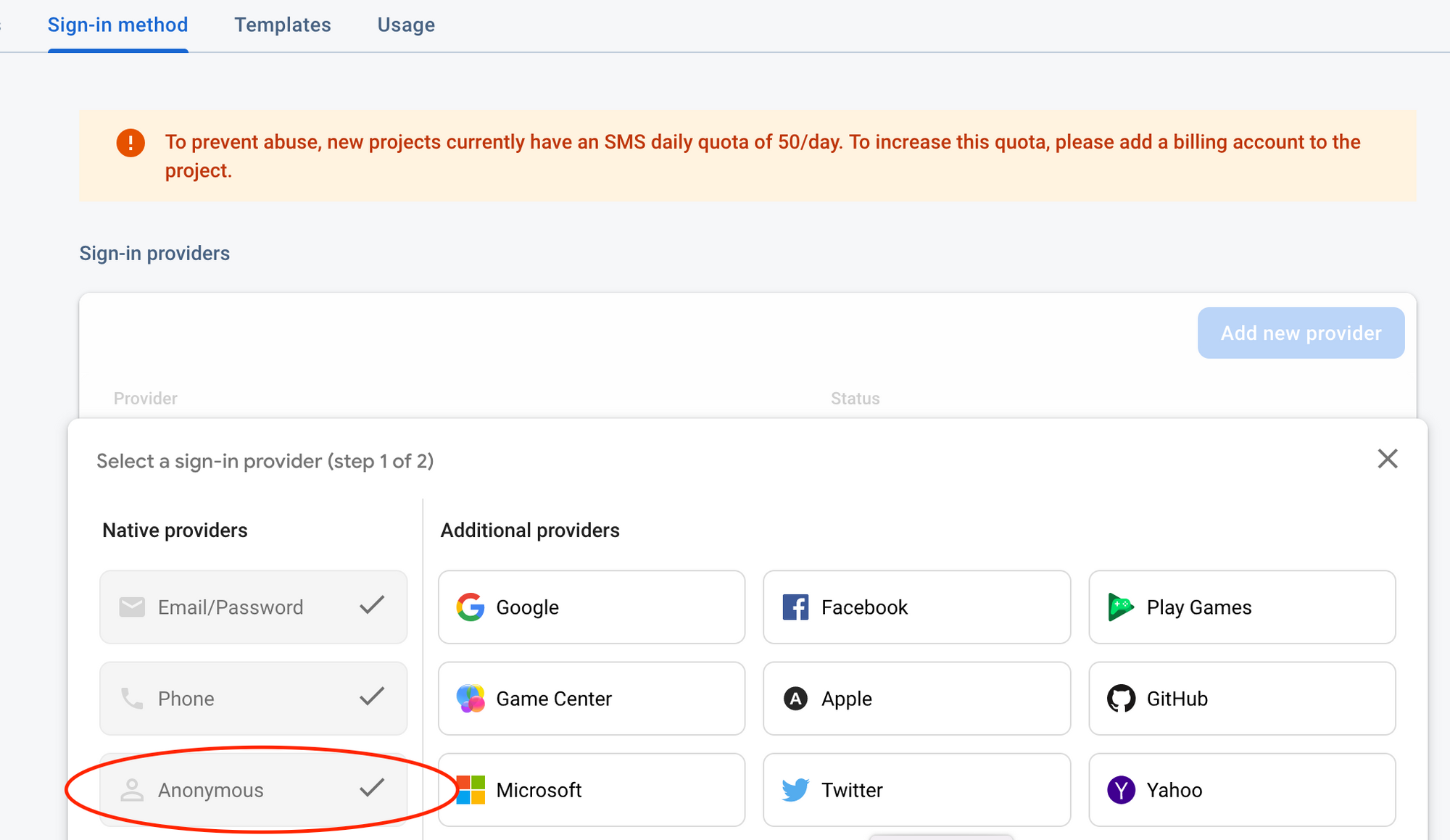Click the orange warning exclamation icon
This screenshot has height=840, width=1450.
(x=130, y=142)
